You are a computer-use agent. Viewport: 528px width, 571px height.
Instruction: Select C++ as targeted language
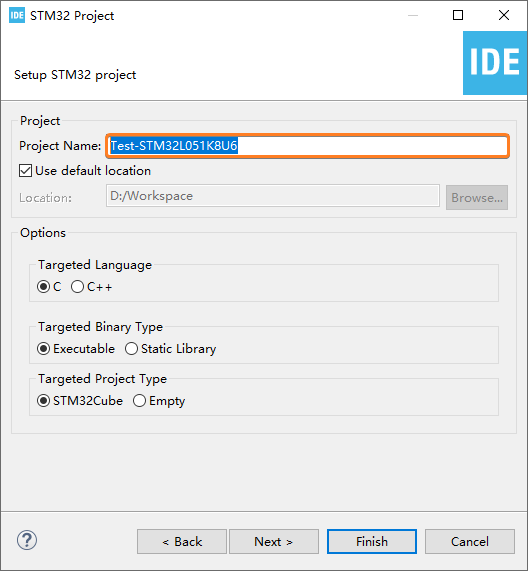pos(77,287)
